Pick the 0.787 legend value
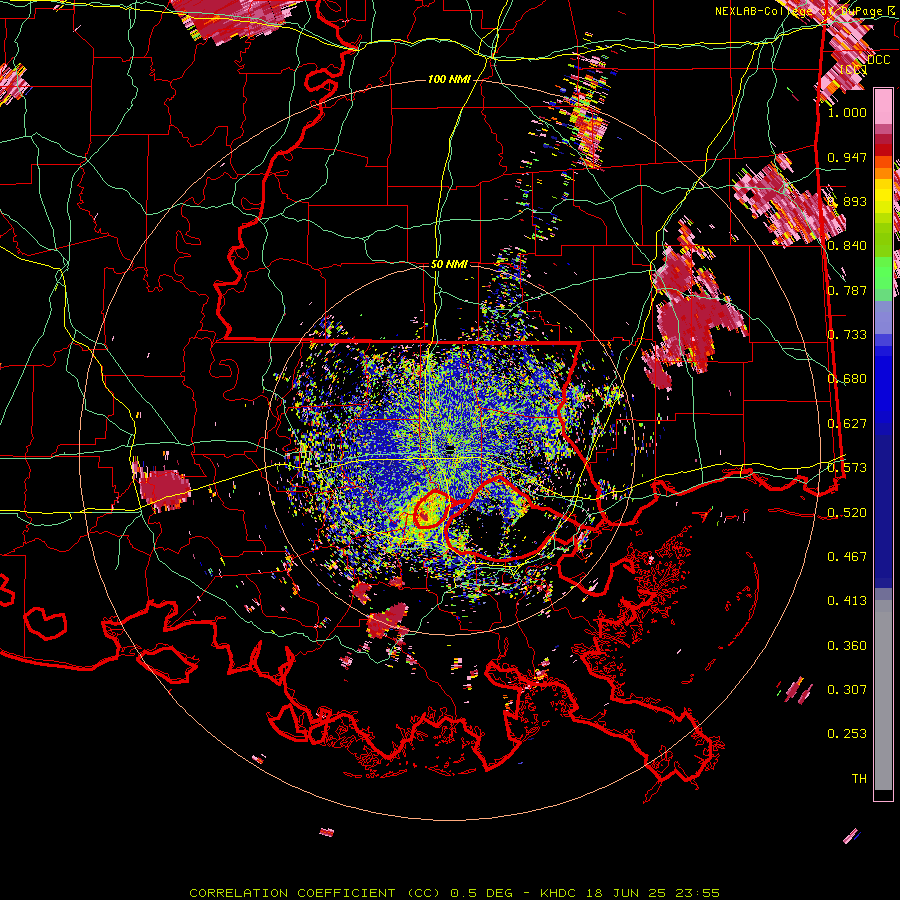 [x=847, y=290]
